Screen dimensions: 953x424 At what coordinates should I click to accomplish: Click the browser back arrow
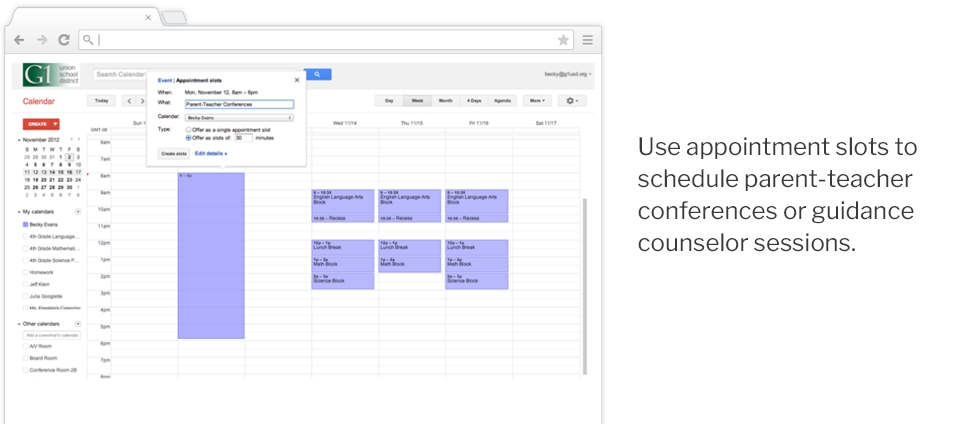pyautogui.click(x=19, y=40)
